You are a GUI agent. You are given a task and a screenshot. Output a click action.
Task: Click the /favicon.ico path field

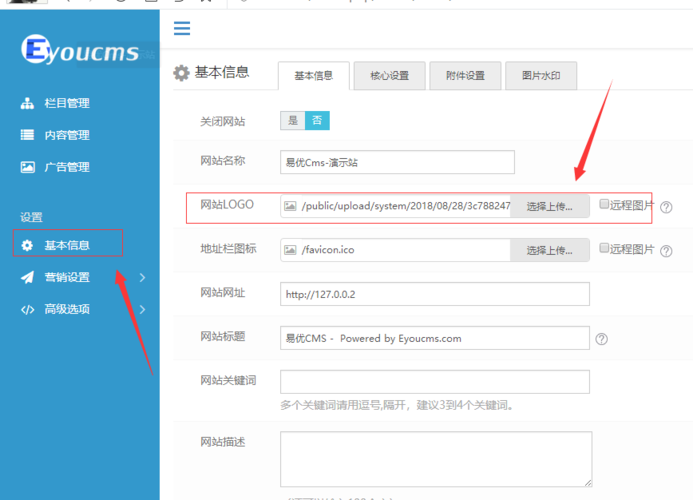pyautogui.click(x=405, y=250)
